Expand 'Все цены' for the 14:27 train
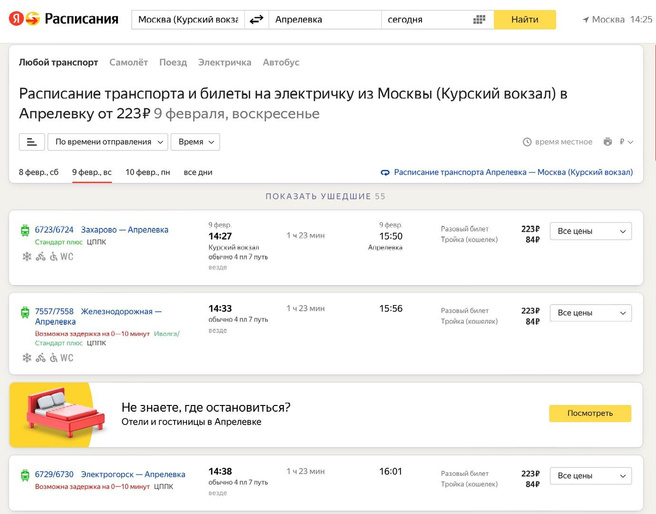 [590, 231]
